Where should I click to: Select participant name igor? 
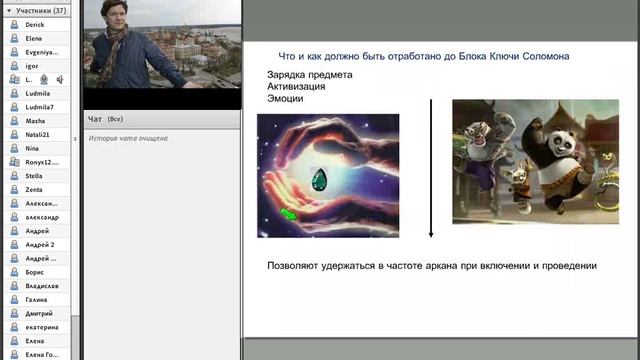click(31, 66)
